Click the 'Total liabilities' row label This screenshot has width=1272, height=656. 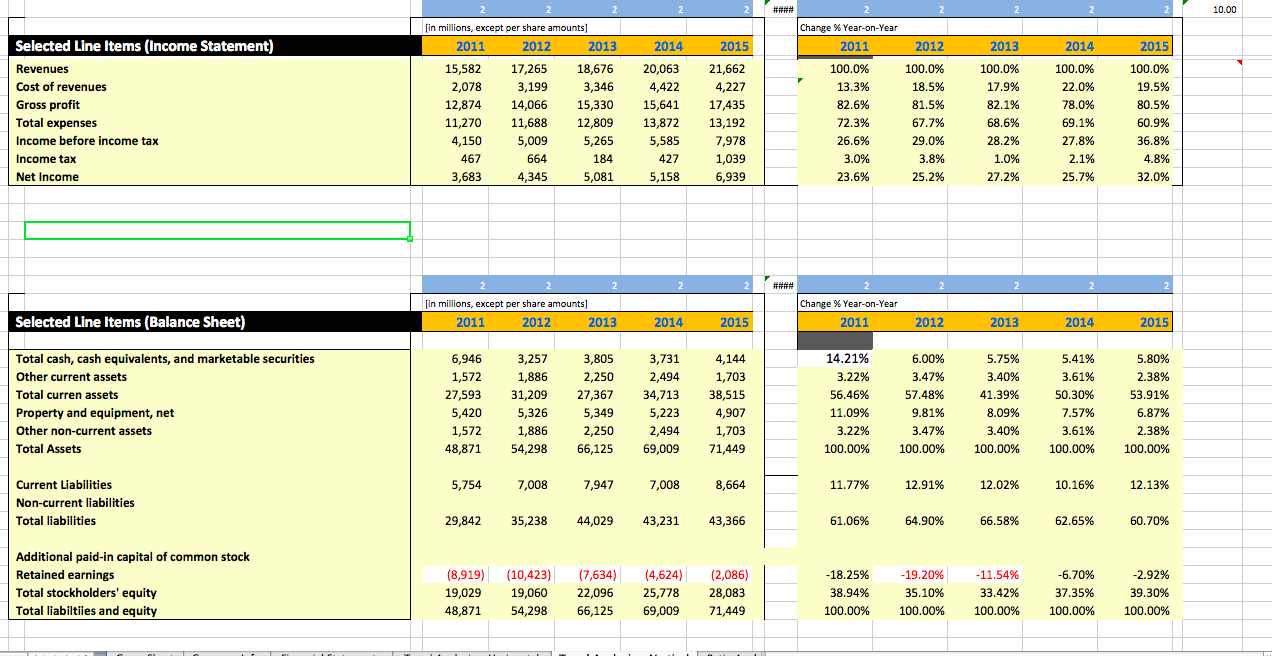coord(56,521)
